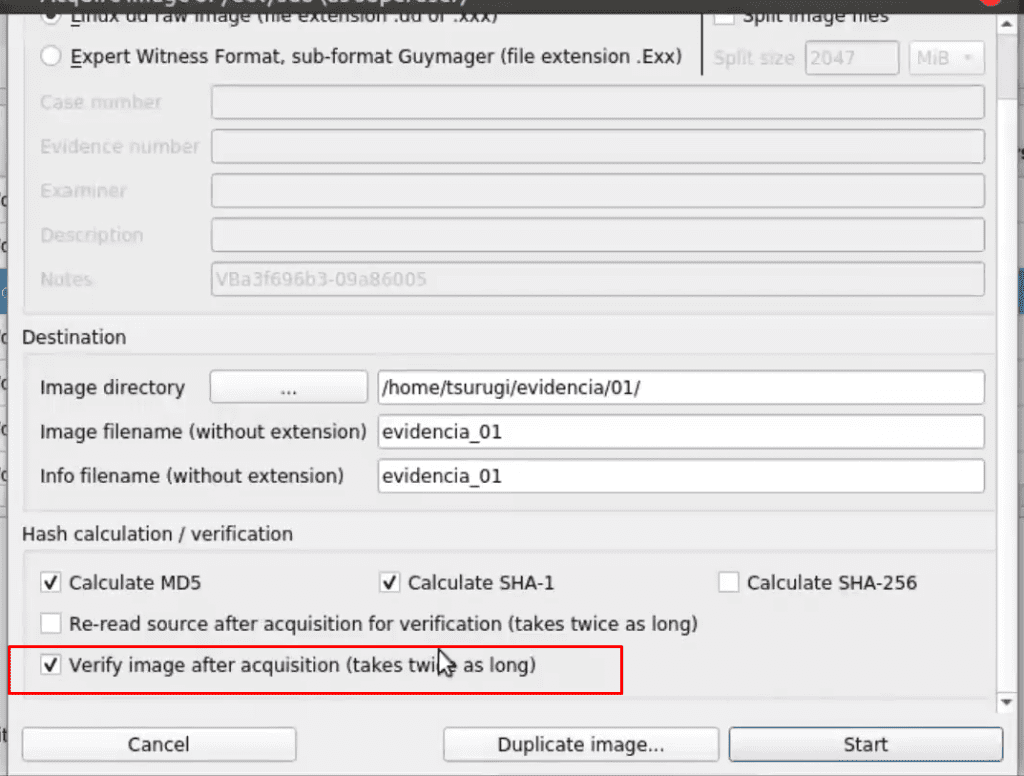Image resolution: width=1024 pixels, height=776 pixels.
Task: Uncheck Calculate MD5
Action: (x=50, y=582)
